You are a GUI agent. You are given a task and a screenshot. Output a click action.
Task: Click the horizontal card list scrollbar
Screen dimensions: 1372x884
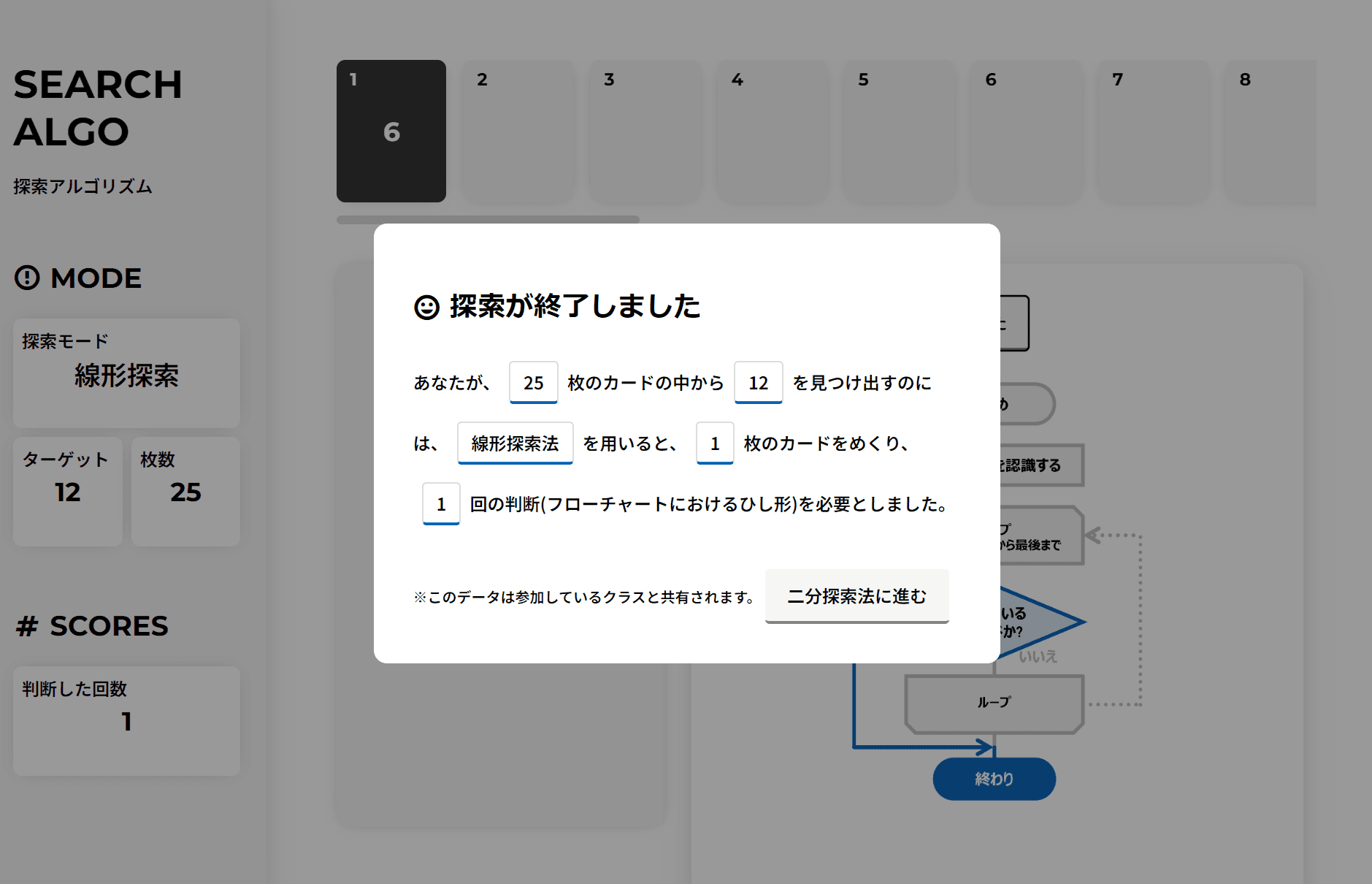488,219
